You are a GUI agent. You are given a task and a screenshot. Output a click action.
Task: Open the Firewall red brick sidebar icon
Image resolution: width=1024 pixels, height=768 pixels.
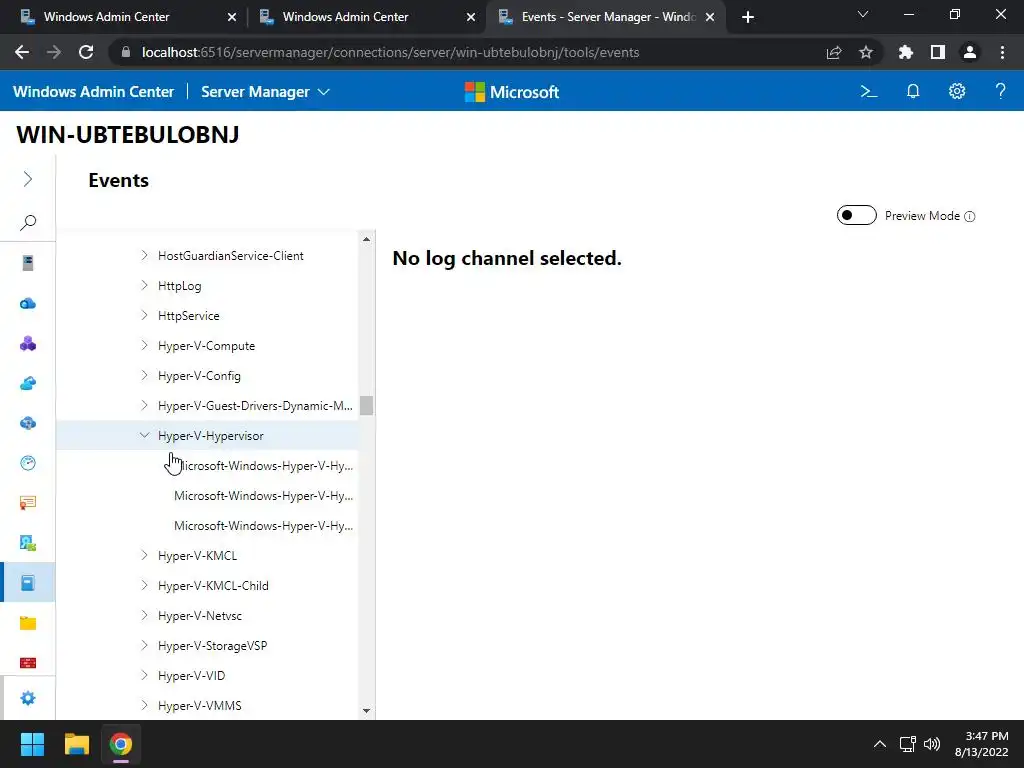(27, 663)
